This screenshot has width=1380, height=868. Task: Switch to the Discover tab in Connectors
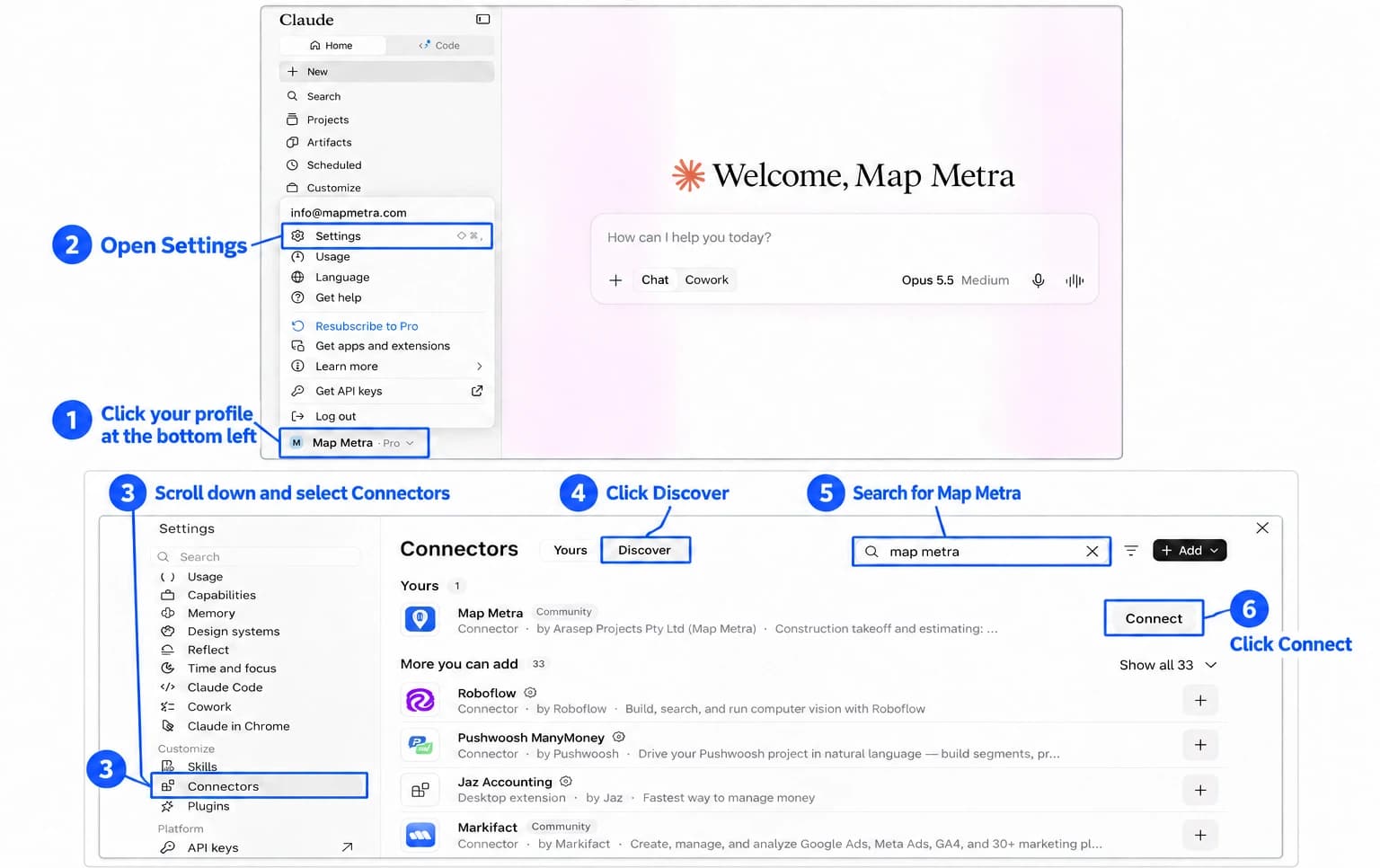click(x=644, y=550)
